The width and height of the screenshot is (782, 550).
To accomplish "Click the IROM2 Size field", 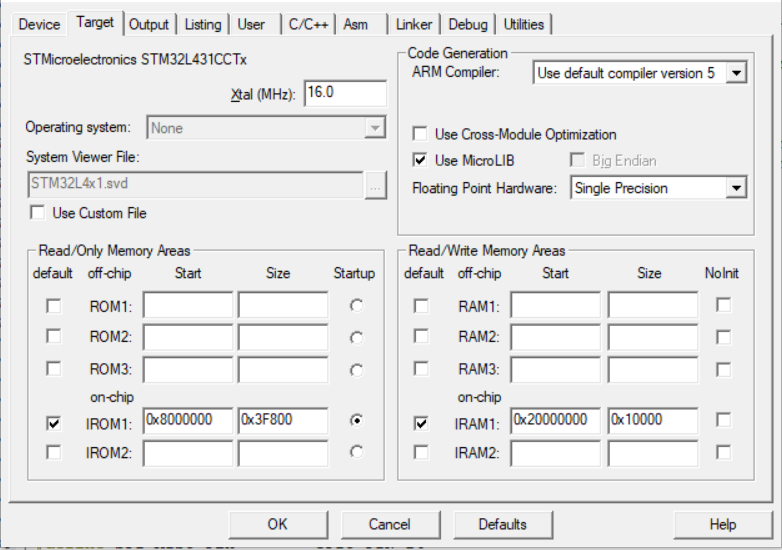I will pos(283,453).
